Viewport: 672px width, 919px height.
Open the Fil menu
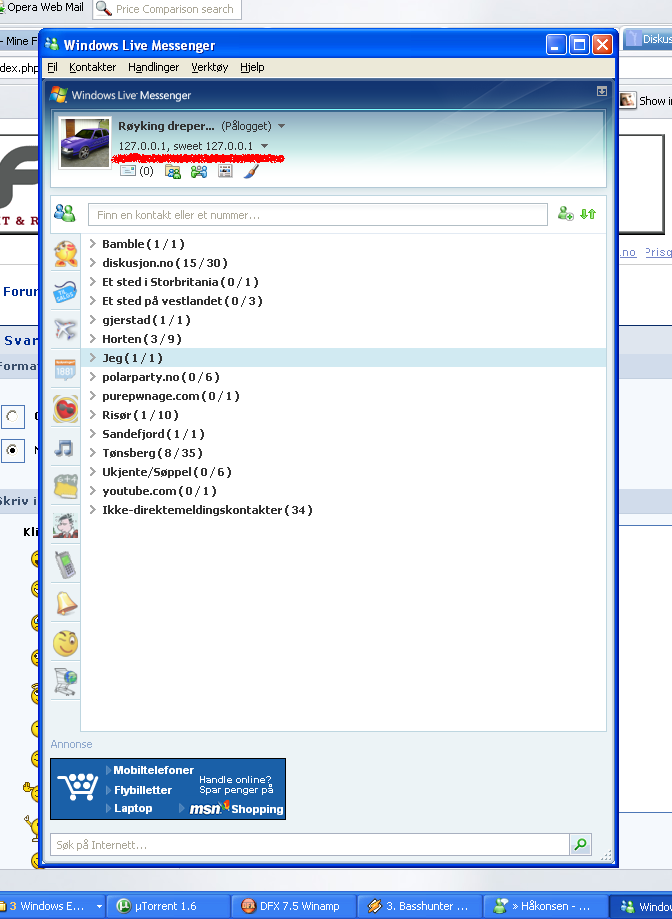52,67
